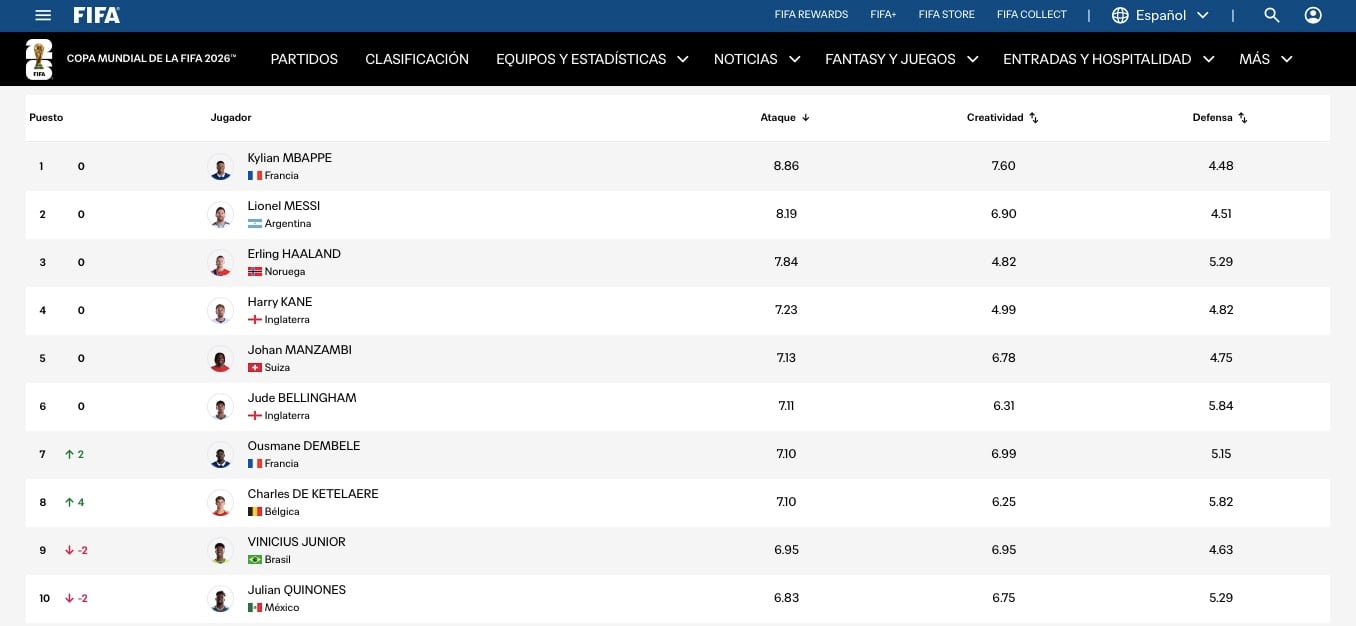Click Charles De Ketelaere's avatar photo
This screenshot has height=626, width=1356.
pyautogui.click(x=221, y=503)
